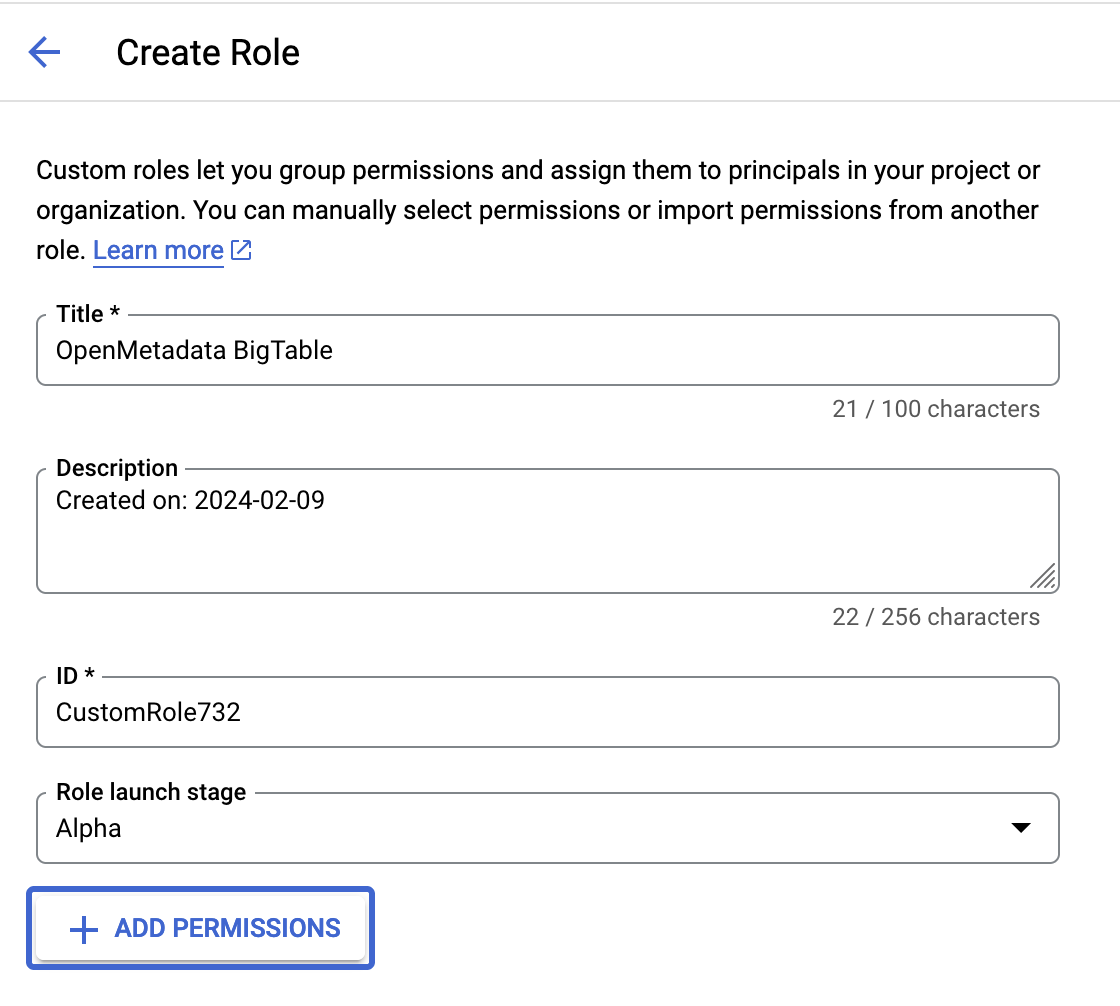Click the 22 / 256 characters counter
This screenshot has height=1006, width=1120.
click(x=936, y=617)
